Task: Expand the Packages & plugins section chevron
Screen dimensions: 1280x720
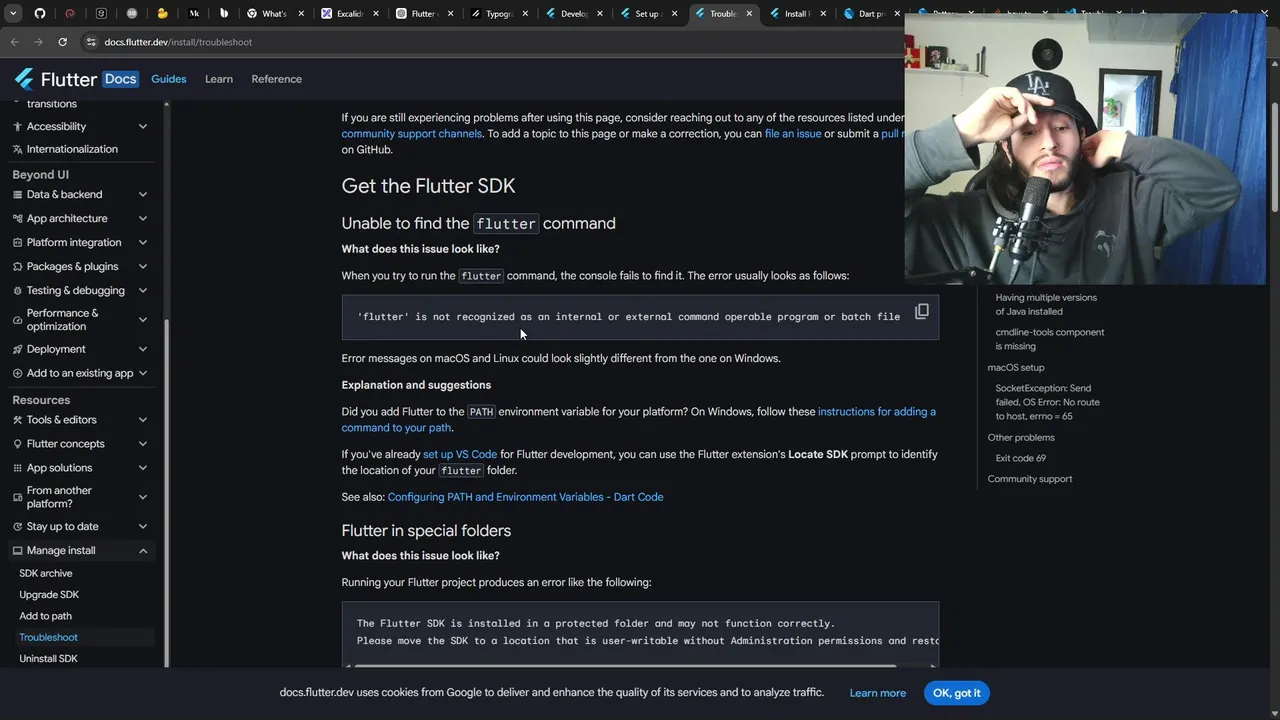Action: [x=143, y=267]
